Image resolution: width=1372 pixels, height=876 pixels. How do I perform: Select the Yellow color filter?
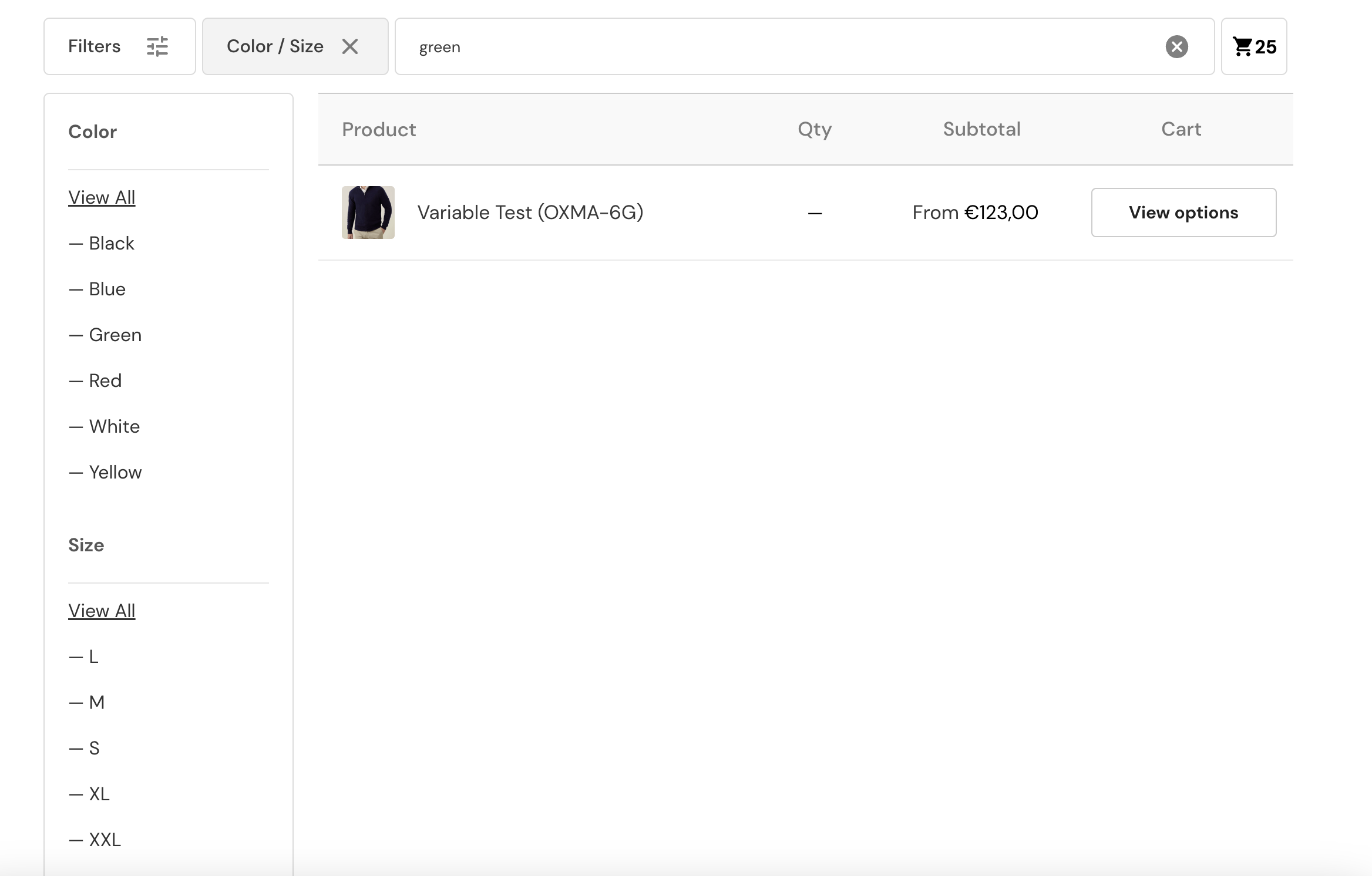(x=115, y=472)
